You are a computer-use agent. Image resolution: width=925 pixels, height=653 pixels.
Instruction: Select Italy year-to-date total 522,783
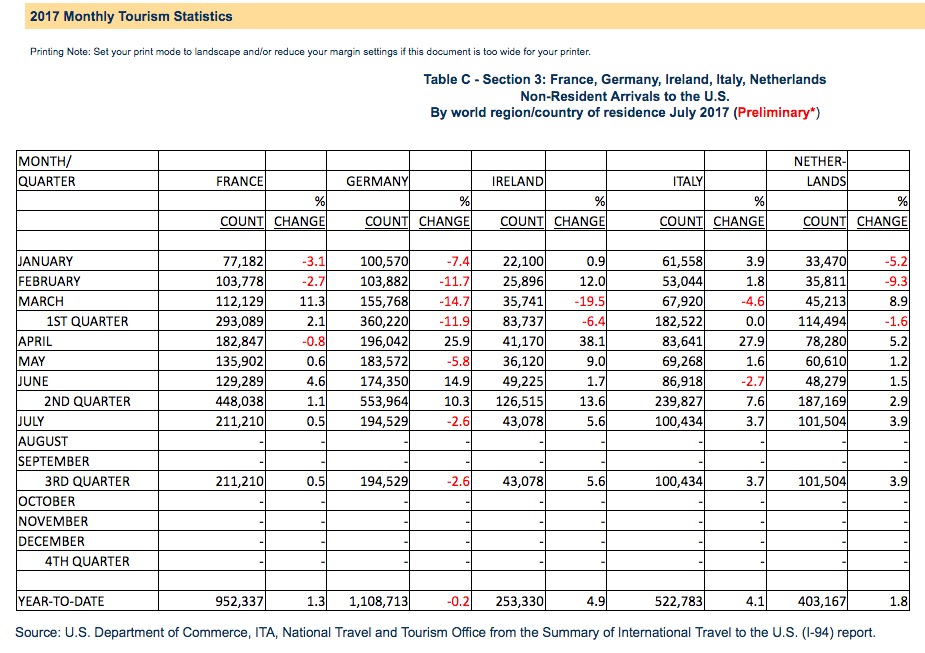(x=679, y=602)
